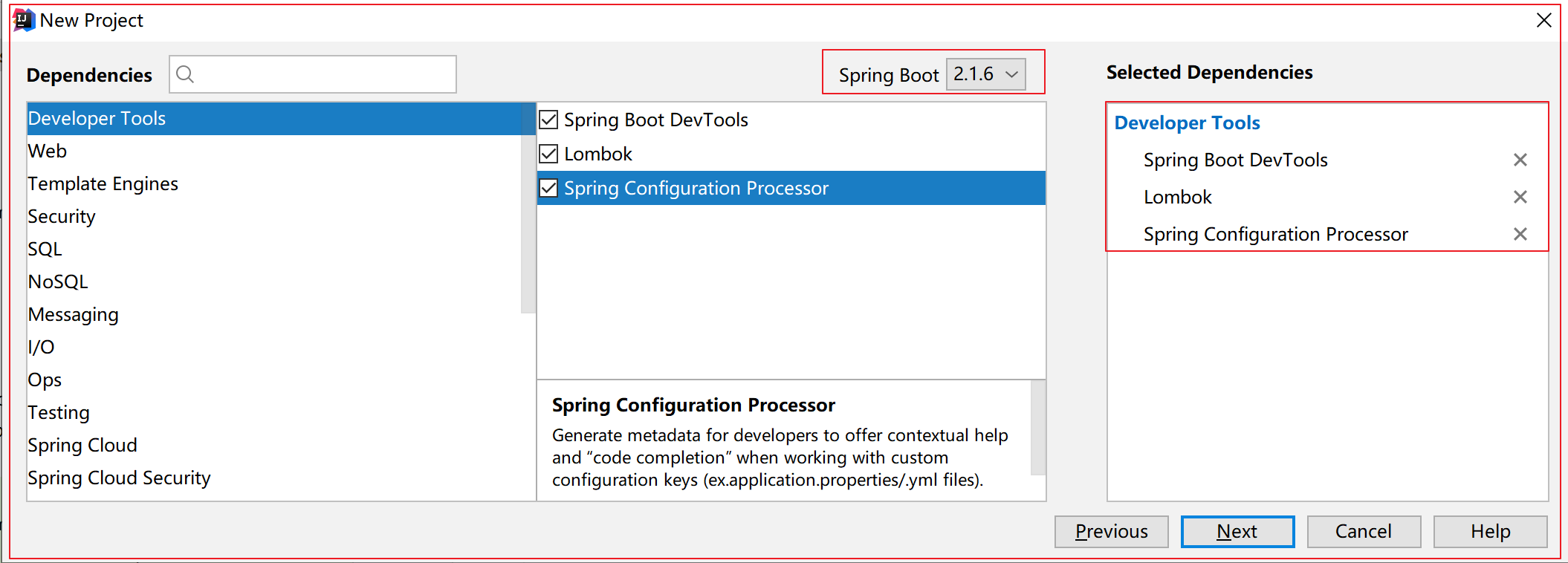1568x563 pixels.
Task: Click the search magnifier icon in Dependencies
Action: point(185,74)
